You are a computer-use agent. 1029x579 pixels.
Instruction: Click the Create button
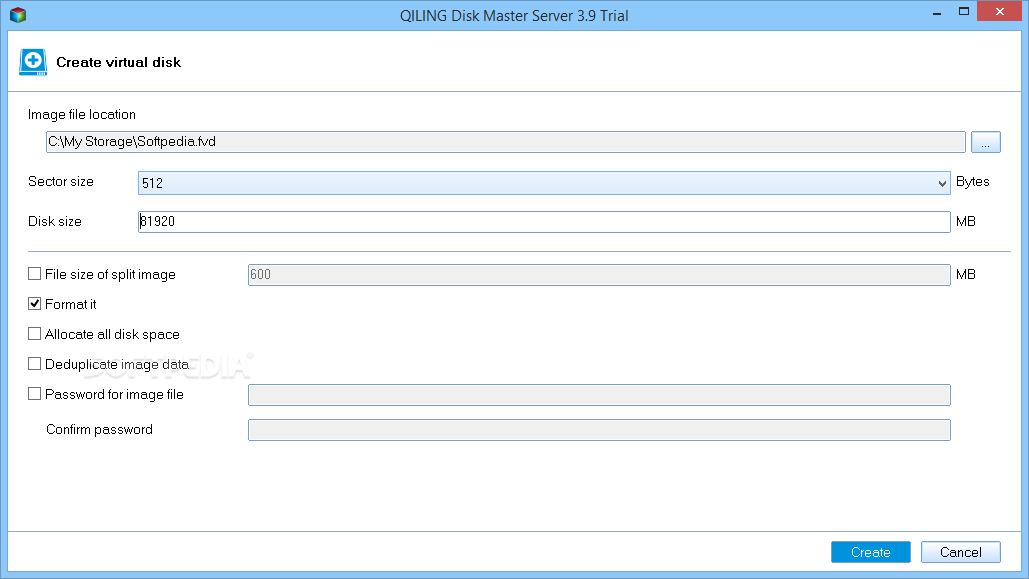[x=870, y=552]
